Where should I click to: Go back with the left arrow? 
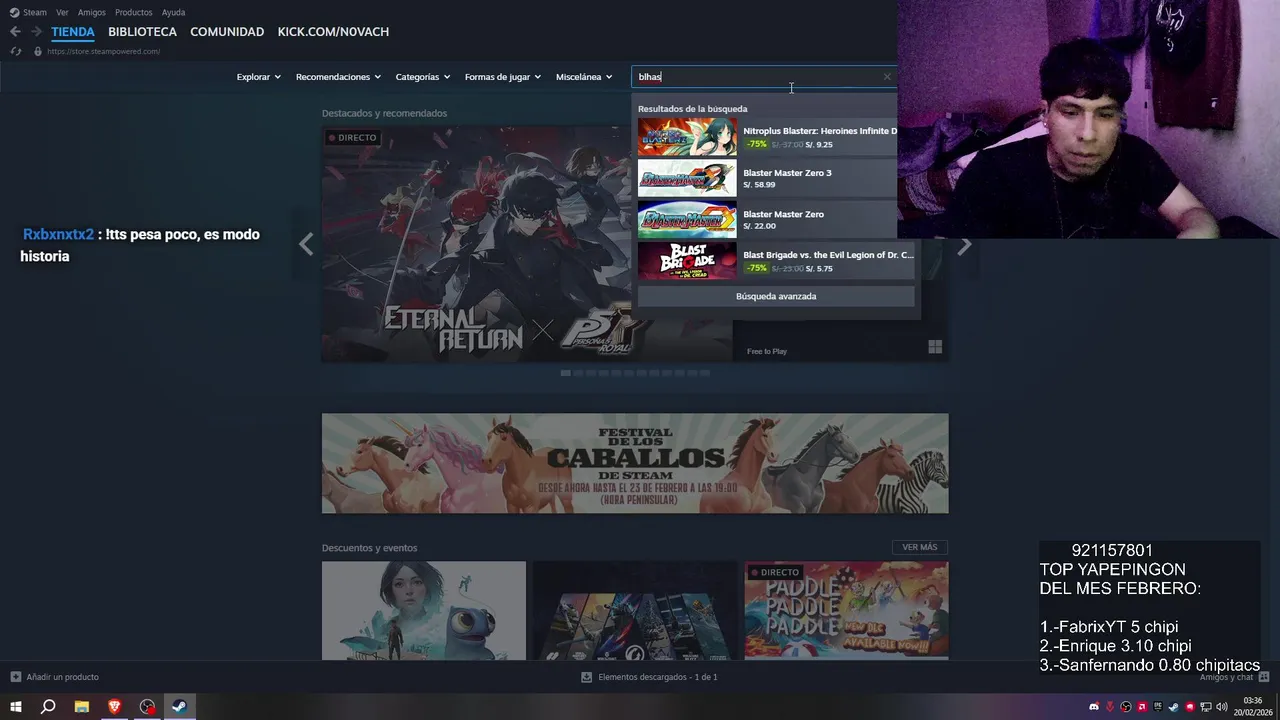click(15, 31)
